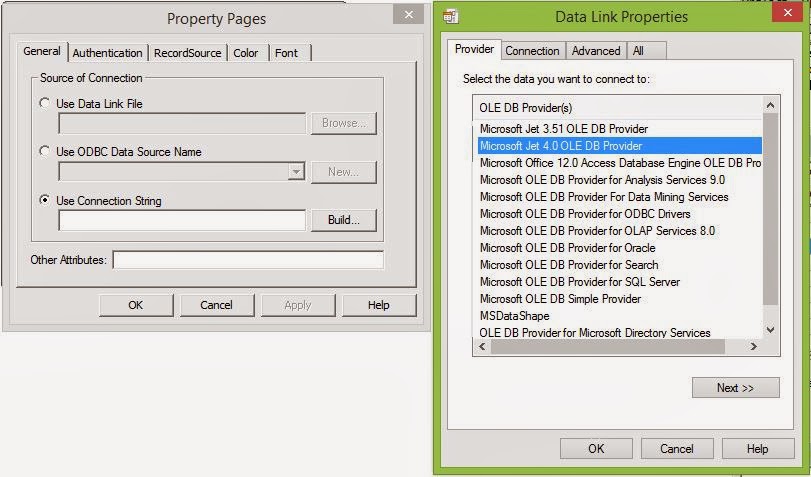Open the Authentication tab

[x=108, y=53]
